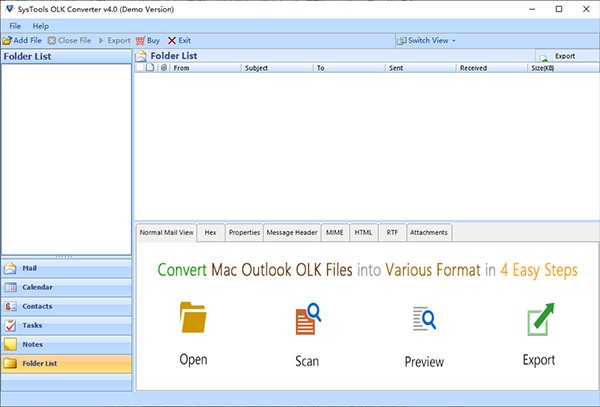
Task: Switch to the Message Header tab
Action: tap(292, 233)
